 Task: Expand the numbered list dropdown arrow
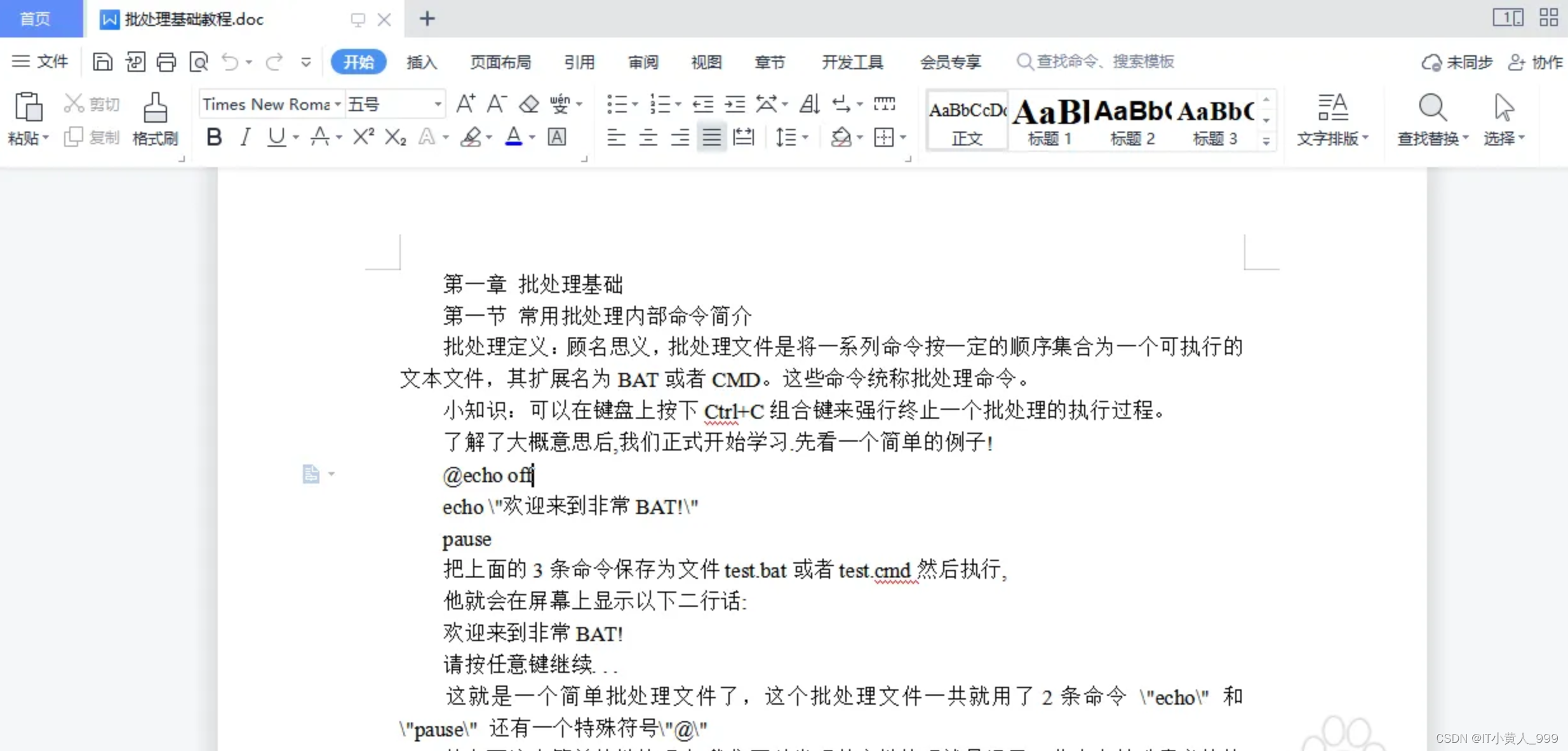[678, 104]
